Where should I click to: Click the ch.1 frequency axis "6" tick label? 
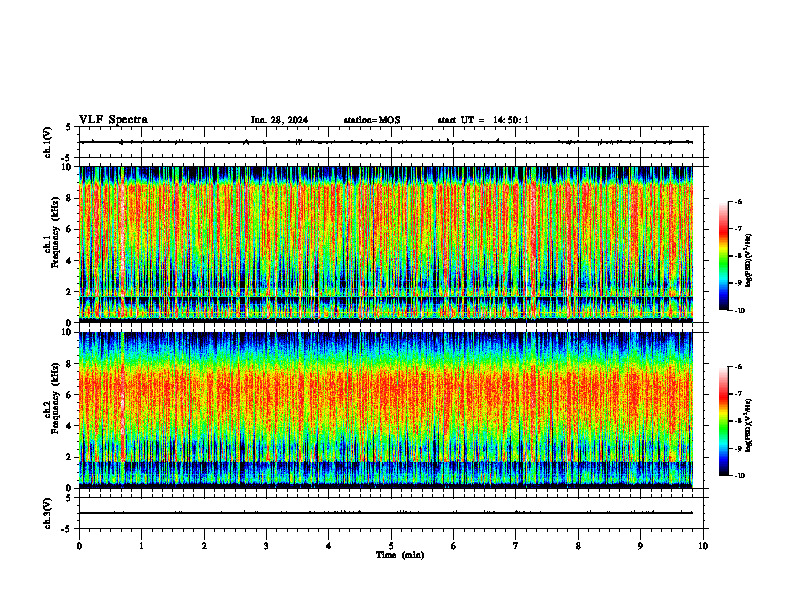70,230
